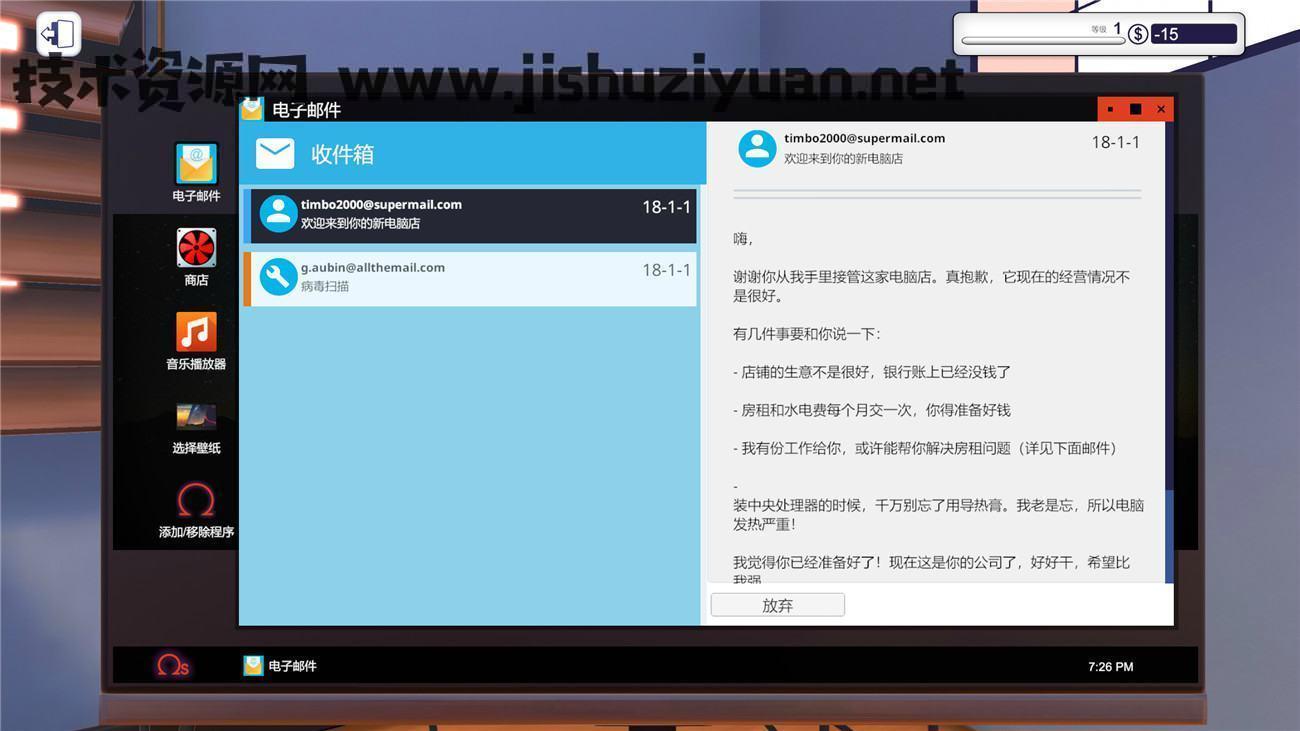1300x731 pixels.
Task: Click the sender avatar in the message header
Action: (757, 148)
